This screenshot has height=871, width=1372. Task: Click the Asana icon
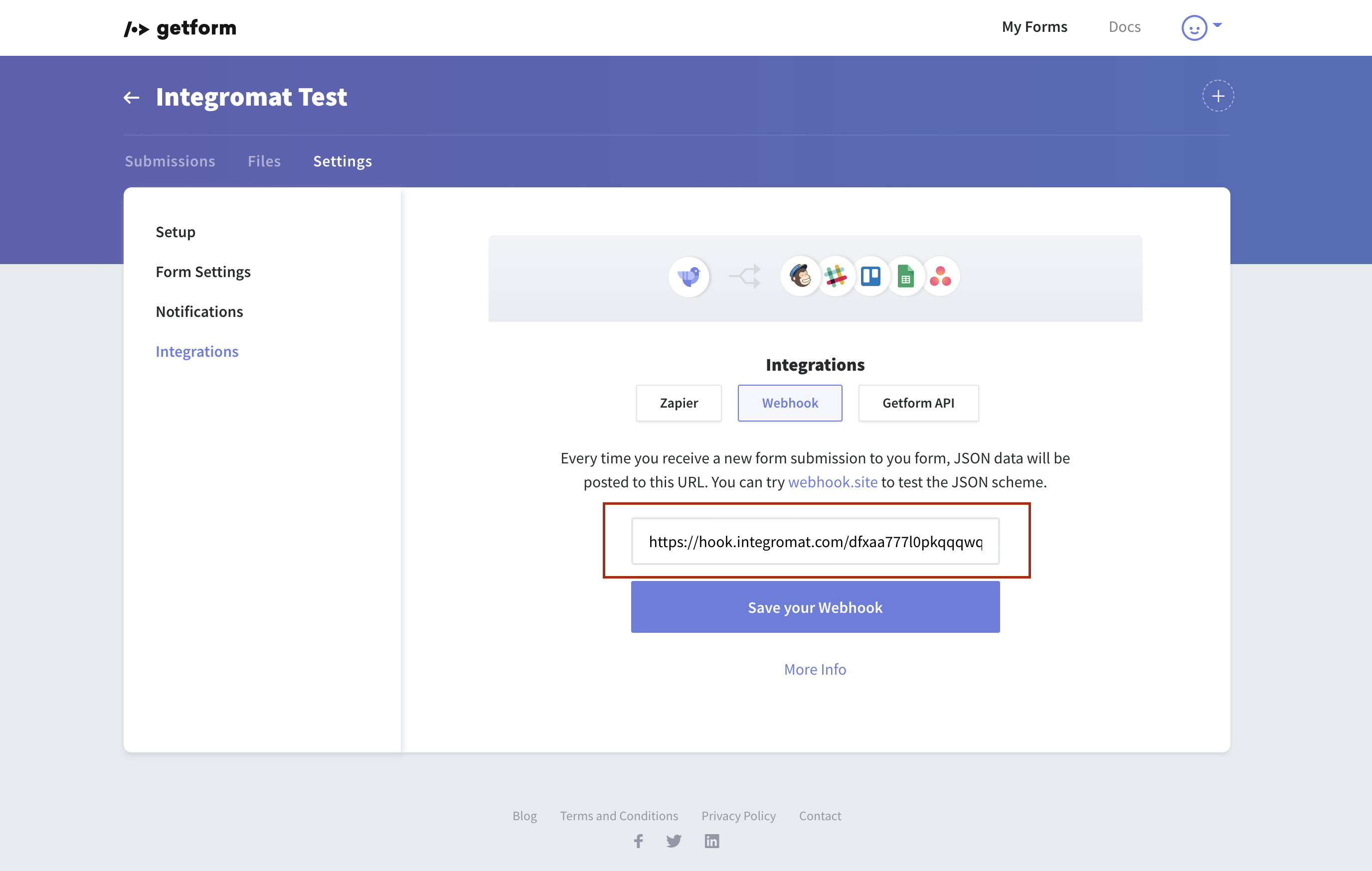[x=940, y=277]
